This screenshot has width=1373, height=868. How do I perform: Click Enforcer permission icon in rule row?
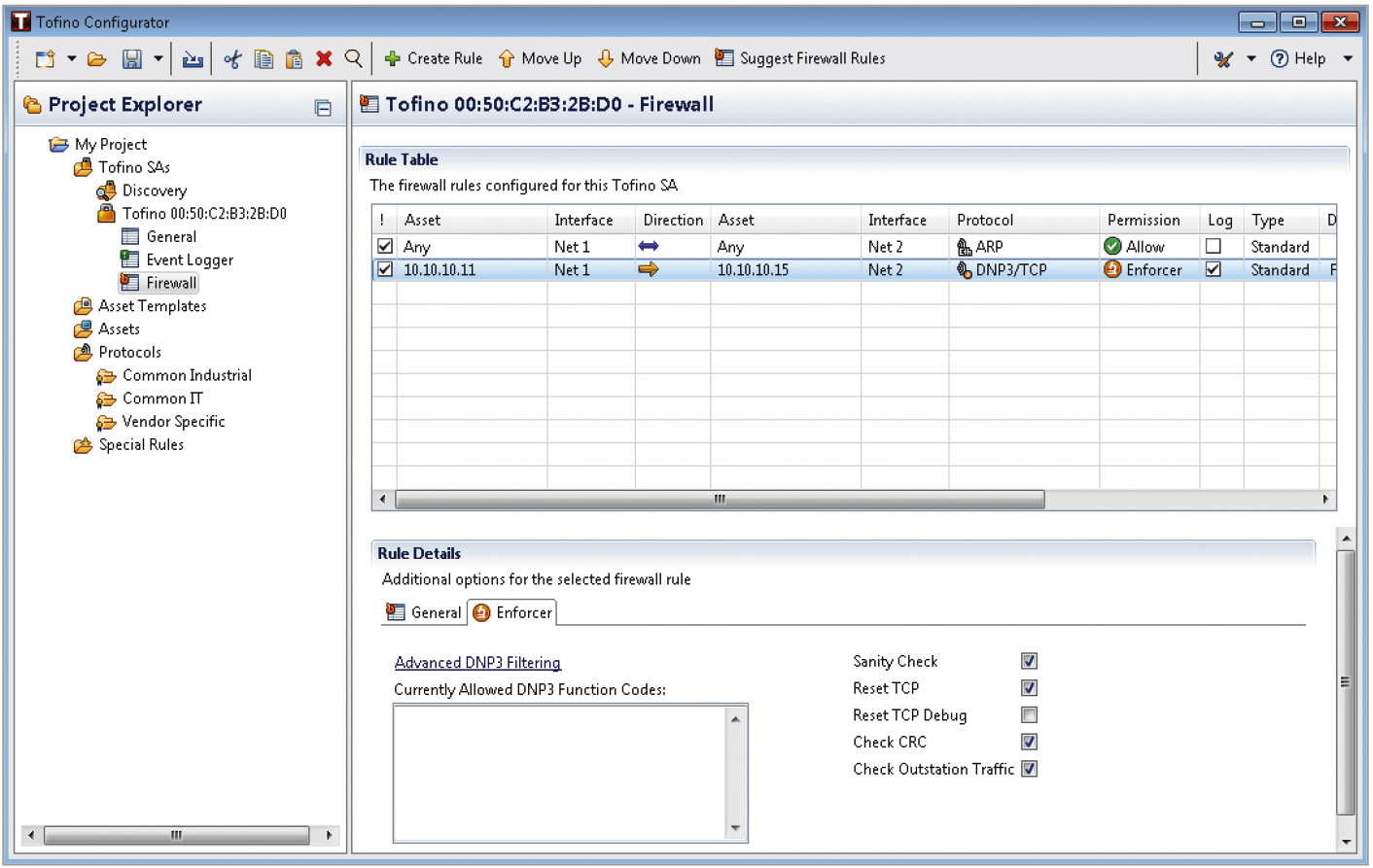click(x=1113, y=270)
